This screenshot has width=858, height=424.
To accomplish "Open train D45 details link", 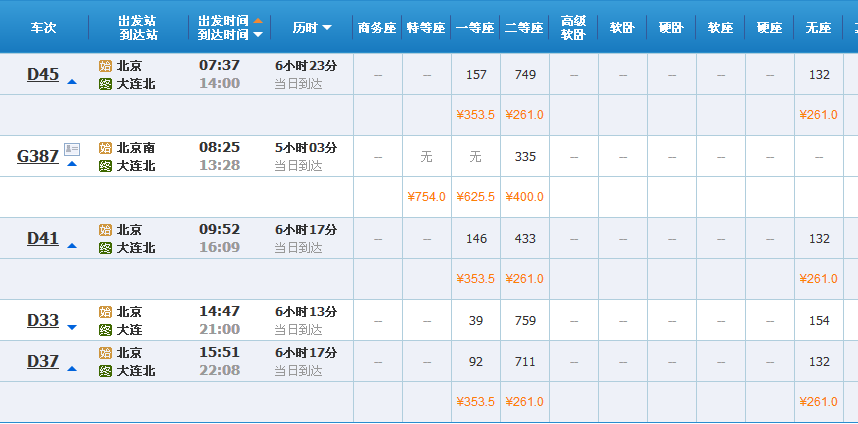I will point(42,74).
